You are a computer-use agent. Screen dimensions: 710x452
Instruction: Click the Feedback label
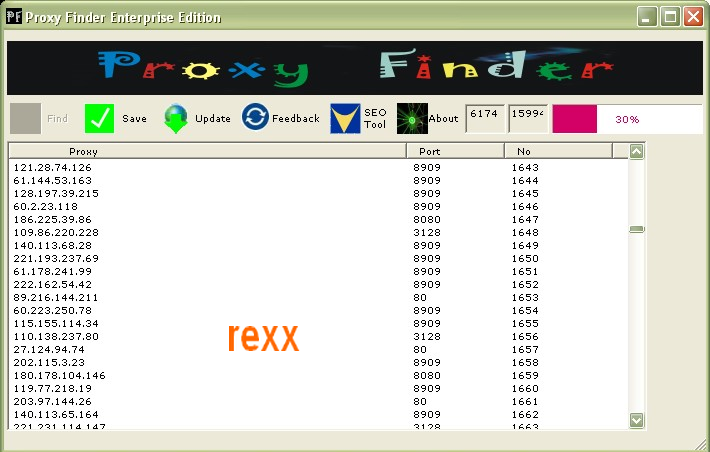click(296, 119)
